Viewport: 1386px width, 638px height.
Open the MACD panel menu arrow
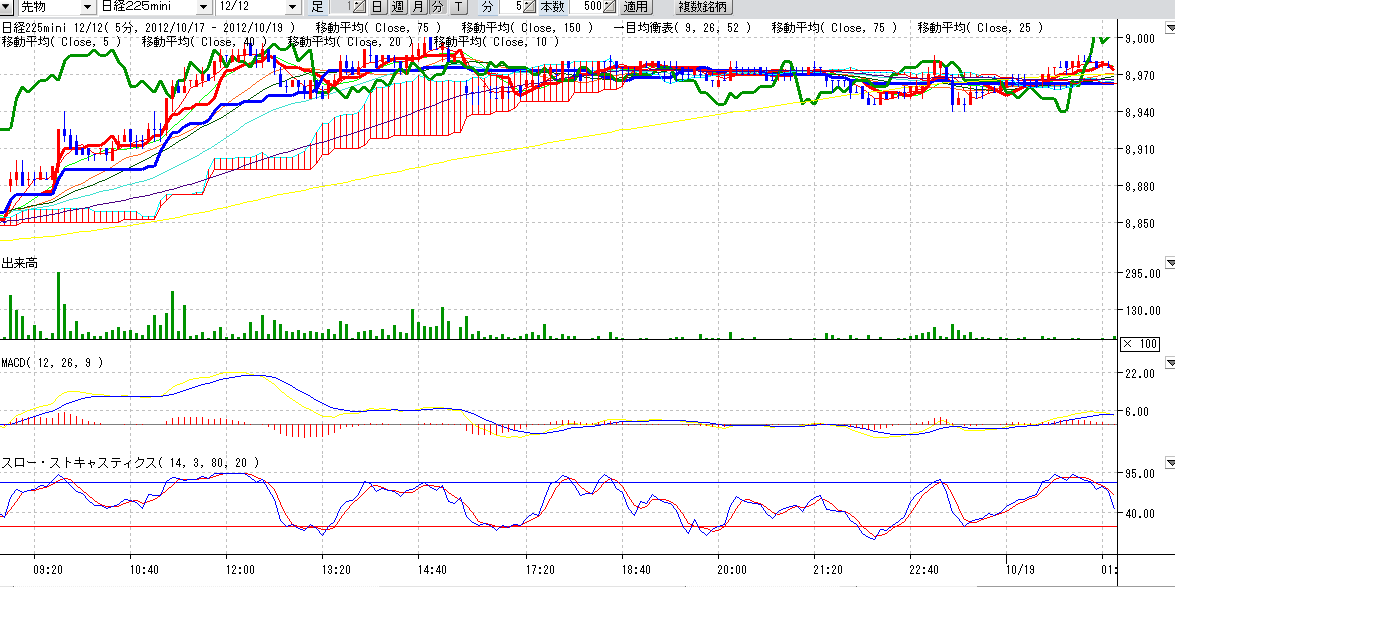[1170, 363]
